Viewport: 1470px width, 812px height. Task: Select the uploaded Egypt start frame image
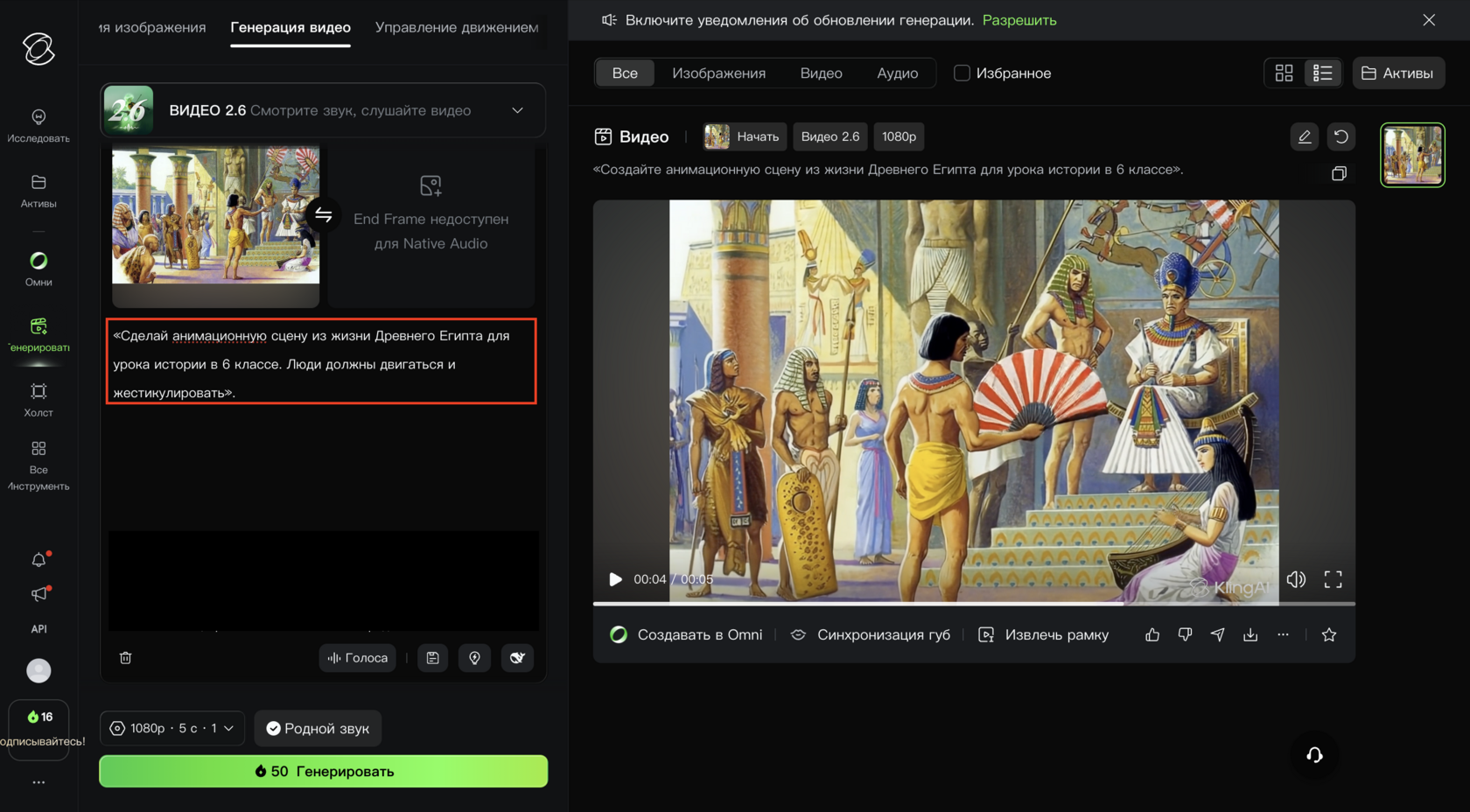[x=215, y=215]
